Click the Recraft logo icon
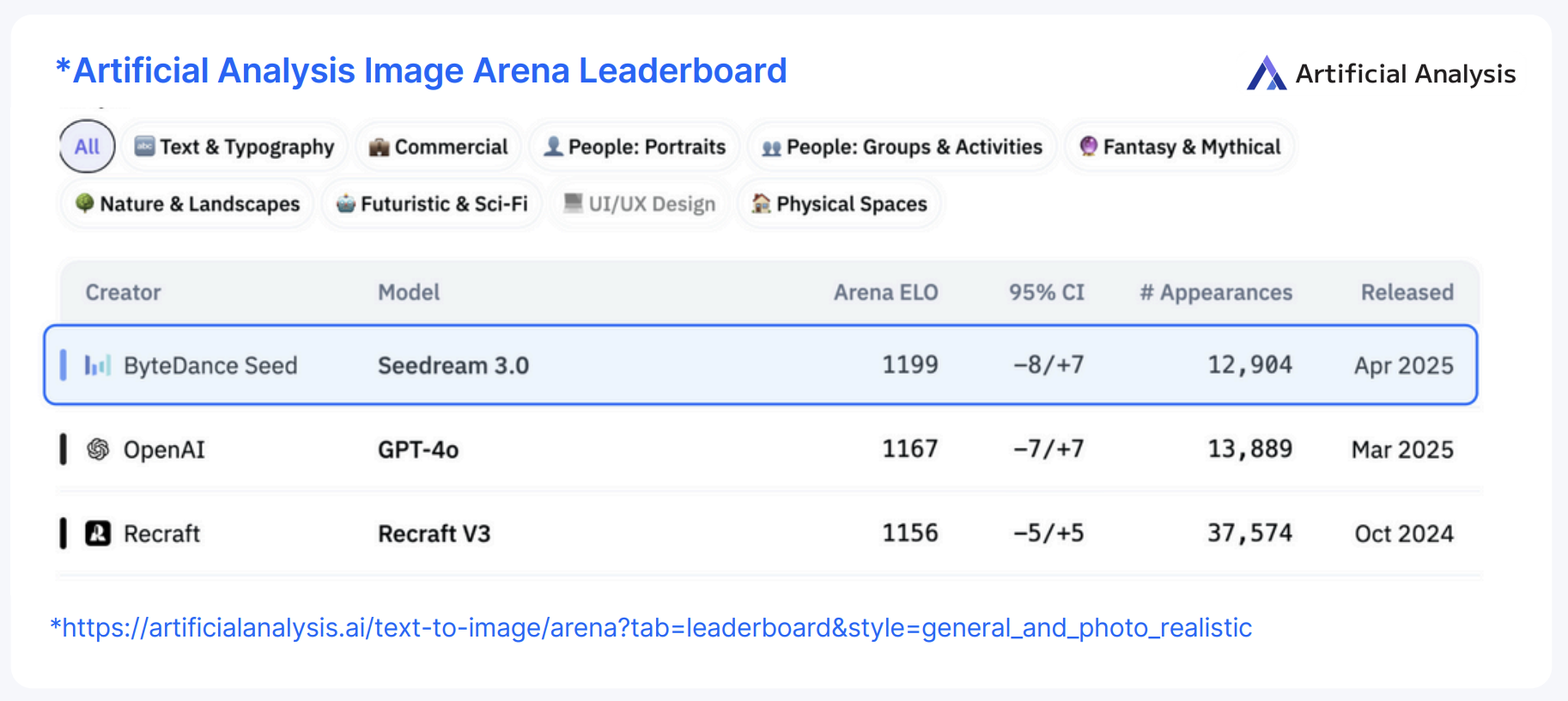The width and height of the screenshot is (1568, 701). click(98, 533)
